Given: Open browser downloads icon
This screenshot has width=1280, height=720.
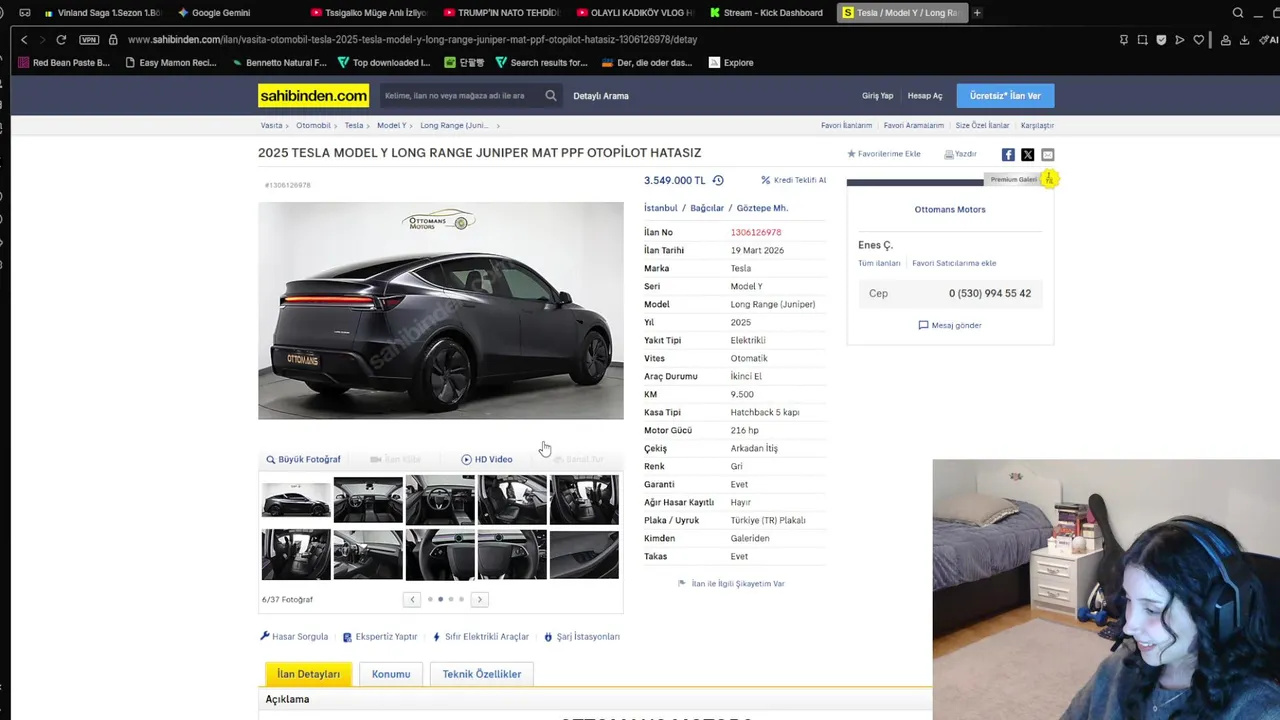Looking at the screenshot, I should pos(1244,40).
